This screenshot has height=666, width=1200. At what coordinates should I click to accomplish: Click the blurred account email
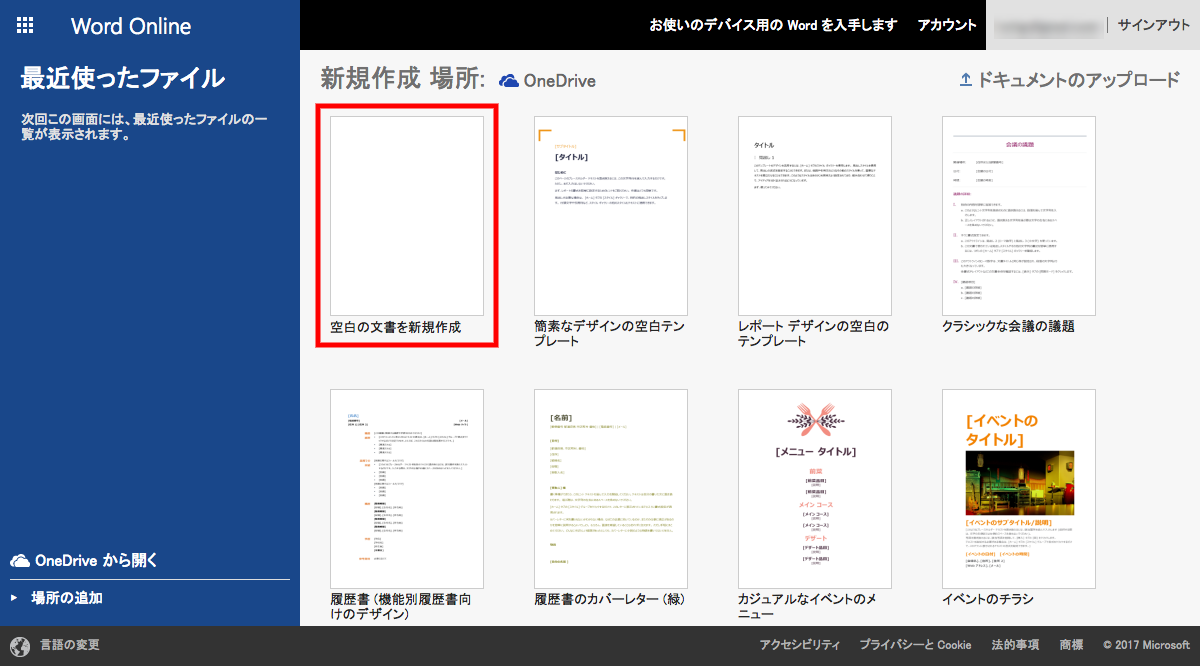1046,25
